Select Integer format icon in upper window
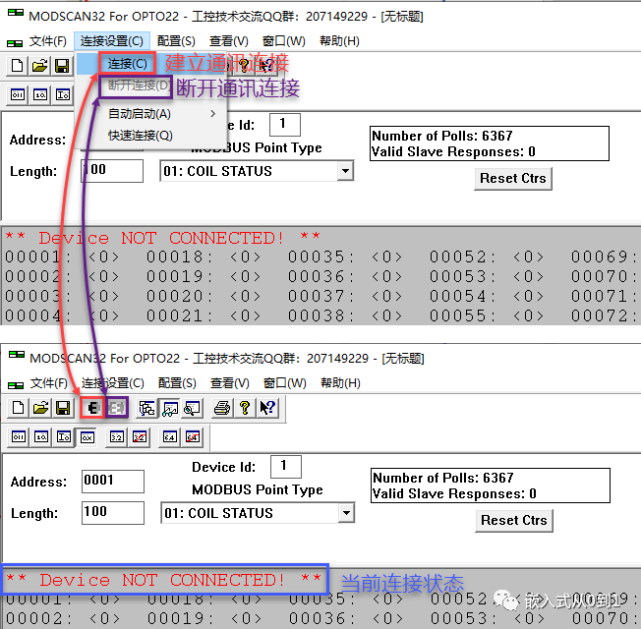Viewport: 641px width, 629px height. click(x=63, y=95)
